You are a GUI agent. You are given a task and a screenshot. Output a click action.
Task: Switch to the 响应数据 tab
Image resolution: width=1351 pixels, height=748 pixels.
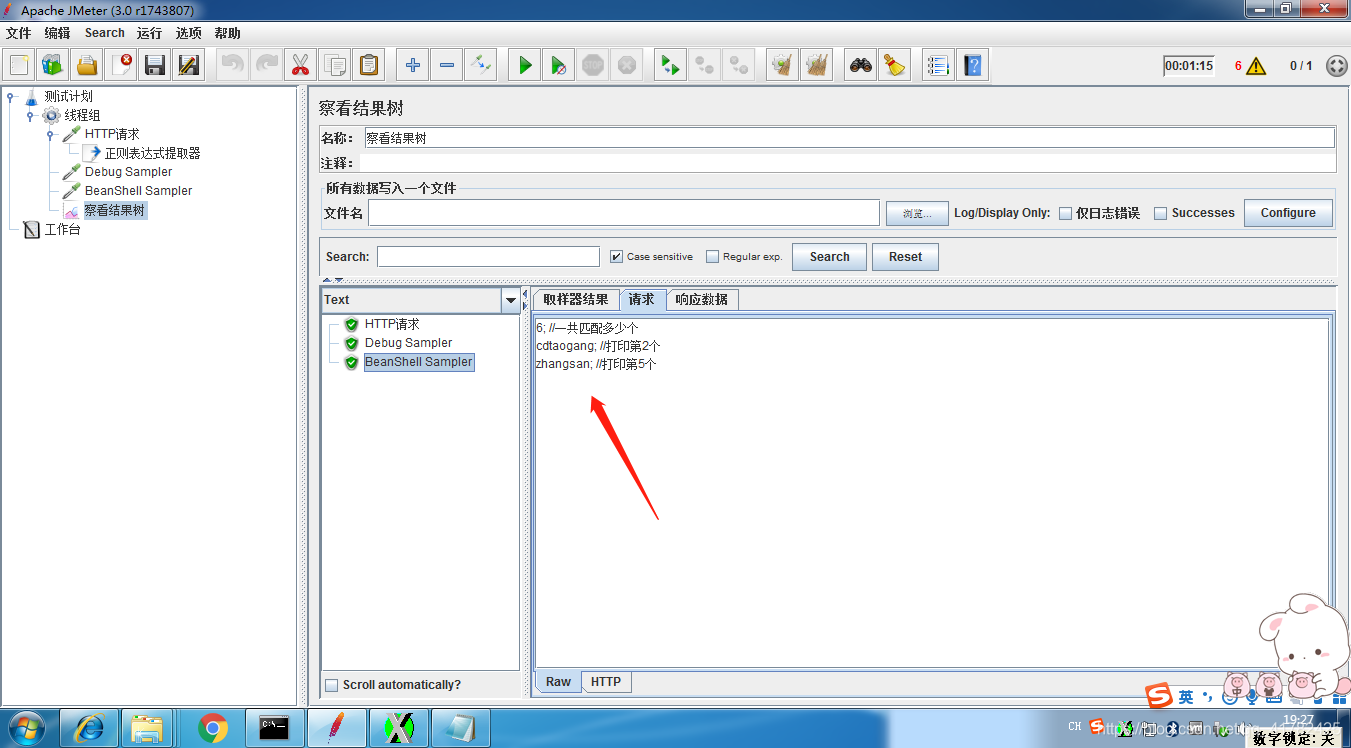(x=702, y=300)
